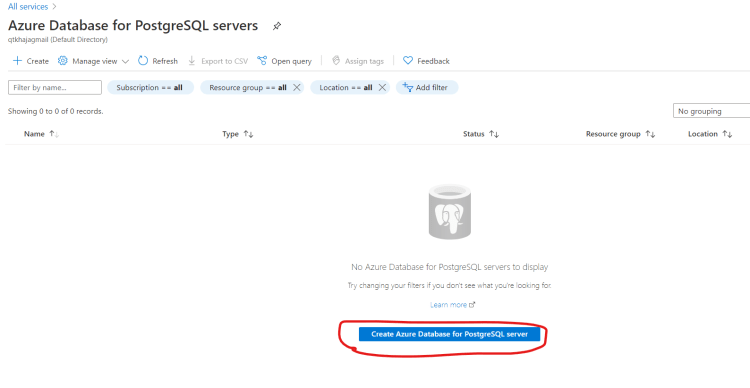Click Create Azure Database for PostgreSQL server

tap(449, 334)
